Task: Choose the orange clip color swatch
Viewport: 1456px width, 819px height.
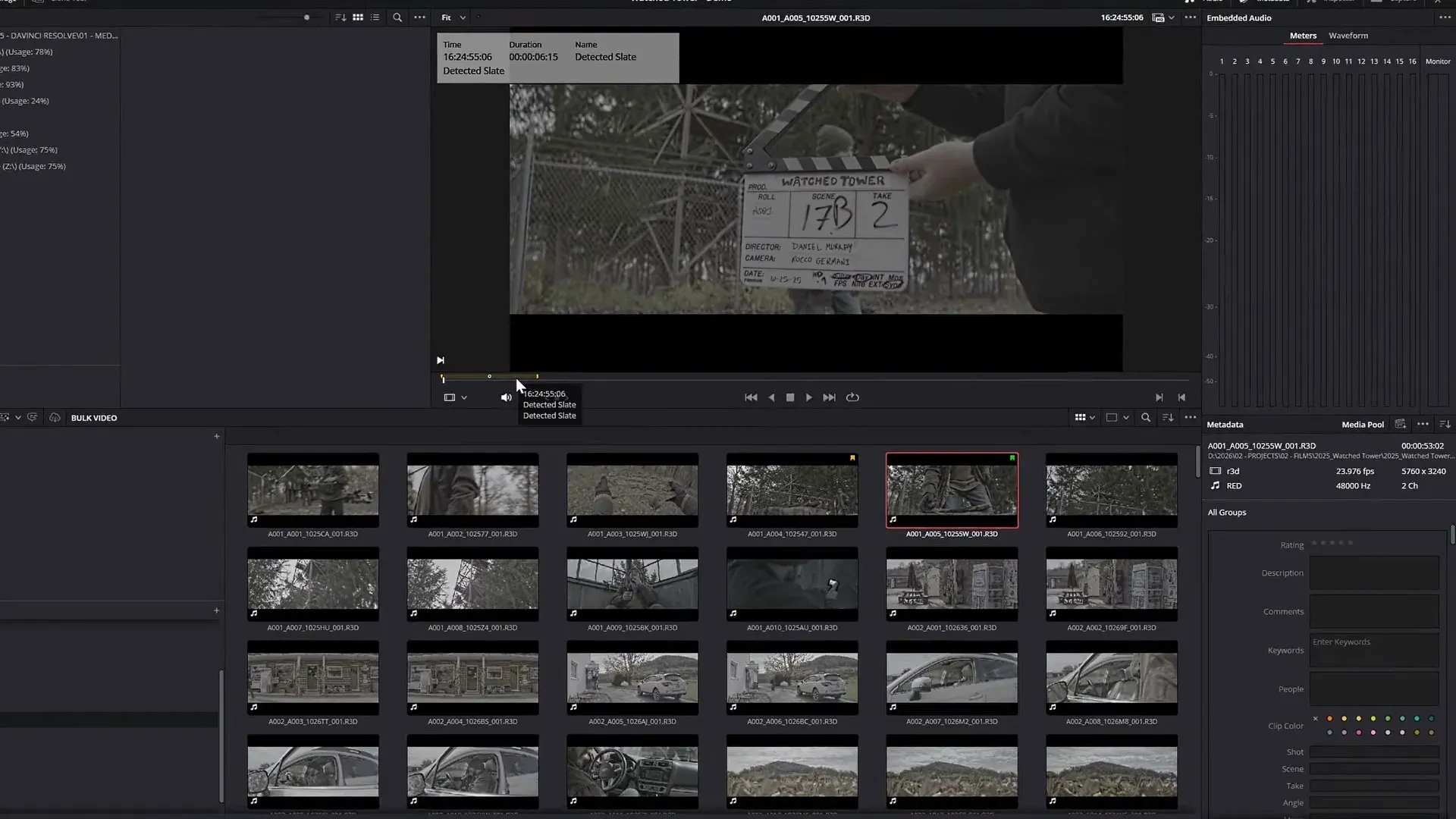Action: [1329, 718]
